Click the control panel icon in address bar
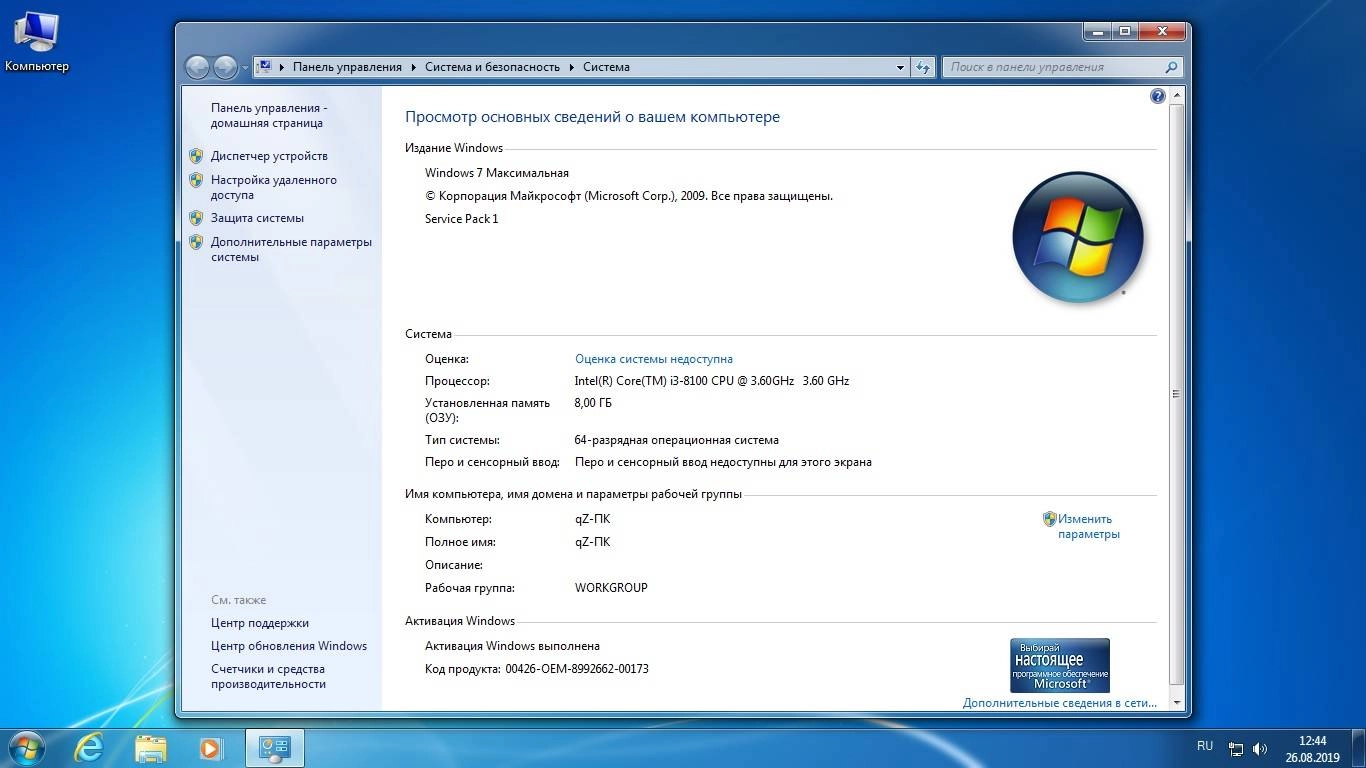This screenshot has height=768, width=1366. tap(265, 67)
